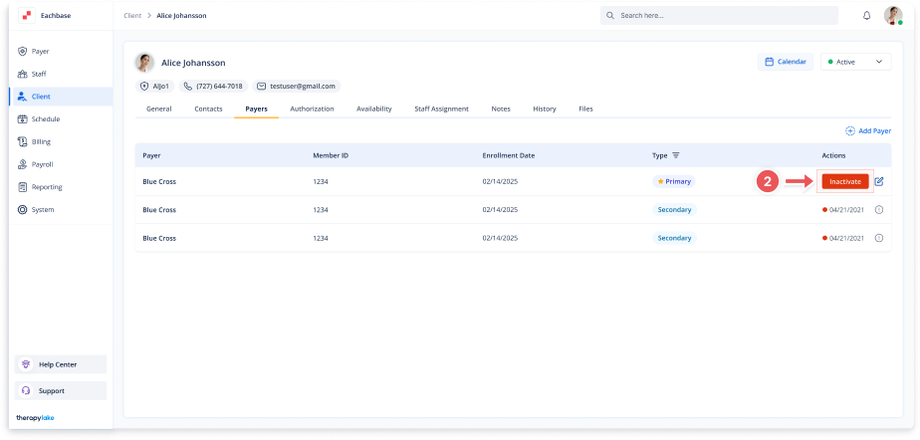Click the edit icon beside Inactivate

pyautogui.click(x=879, y=182)
